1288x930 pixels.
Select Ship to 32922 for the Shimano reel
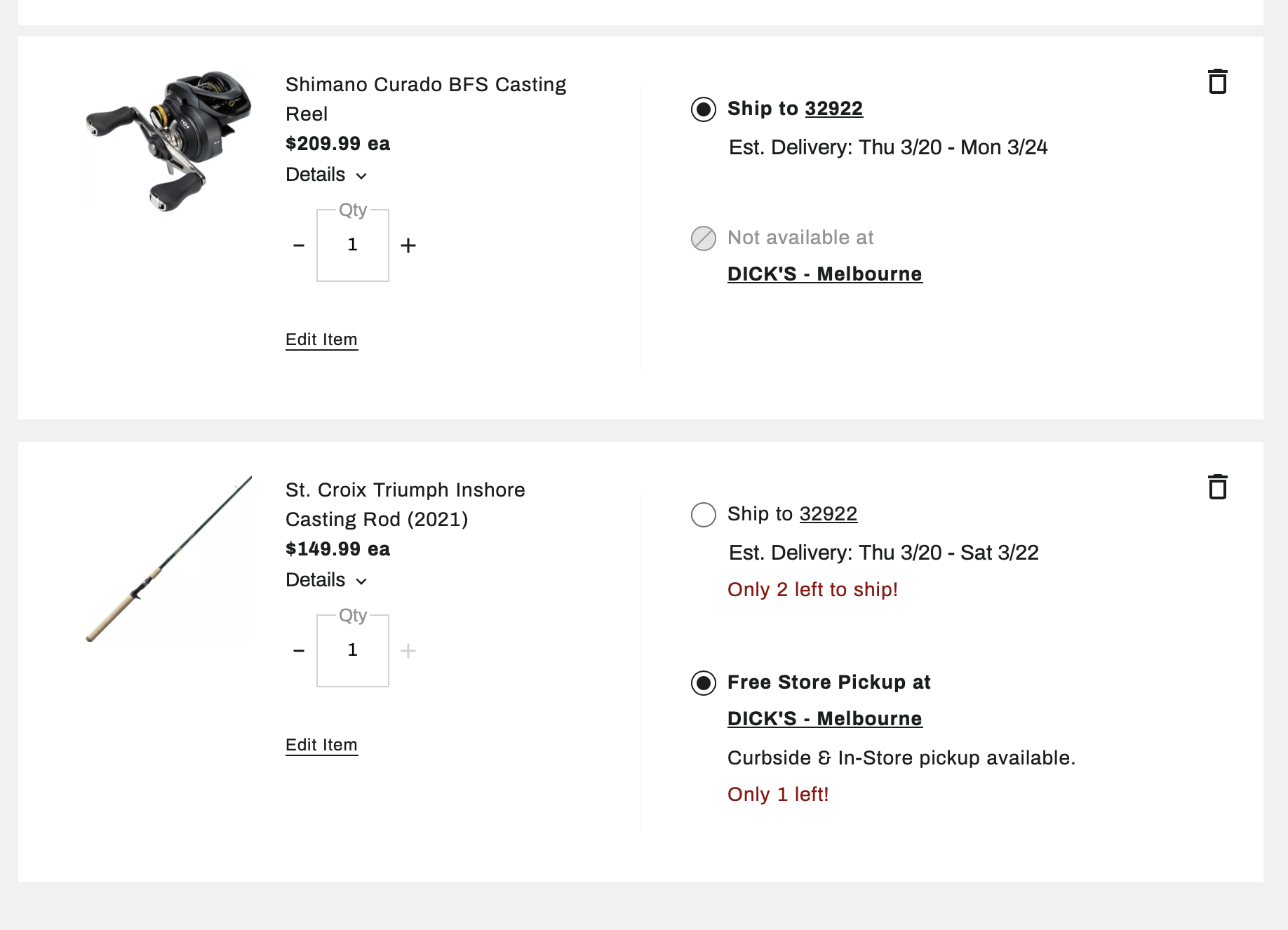pos(704,109)
